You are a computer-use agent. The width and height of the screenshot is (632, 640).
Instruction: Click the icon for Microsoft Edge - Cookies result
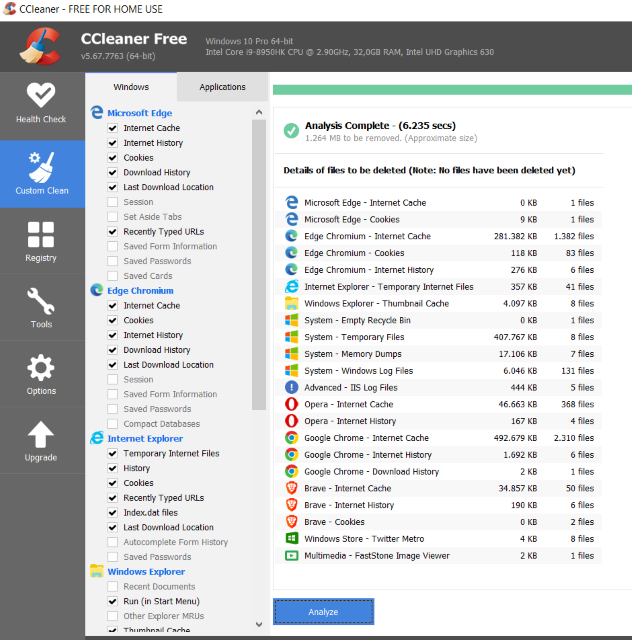point(292,219)
